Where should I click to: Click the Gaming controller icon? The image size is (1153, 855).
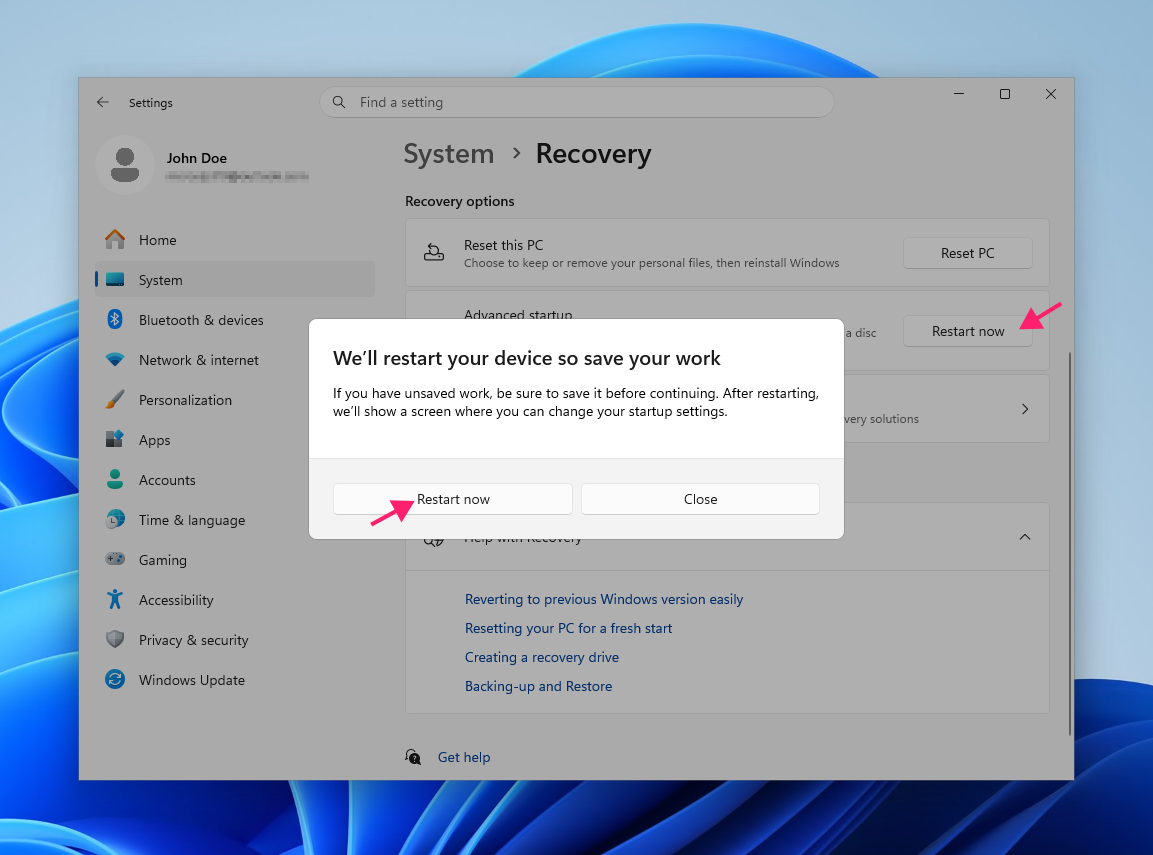(x=115, y=559)
